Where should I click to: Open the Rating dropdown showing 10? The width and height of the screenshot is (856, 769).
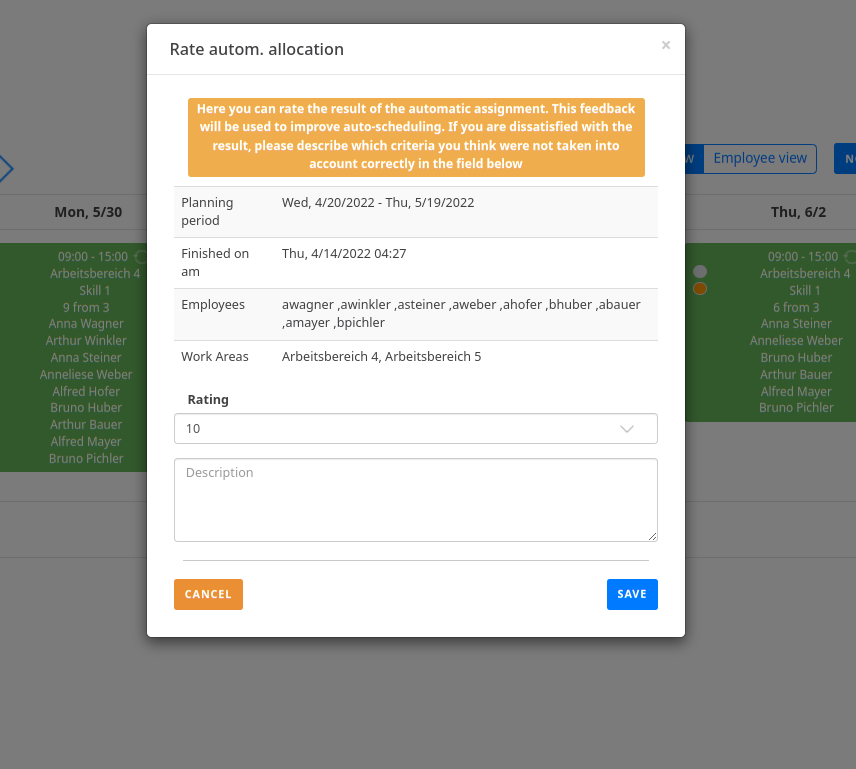point(415,428)
